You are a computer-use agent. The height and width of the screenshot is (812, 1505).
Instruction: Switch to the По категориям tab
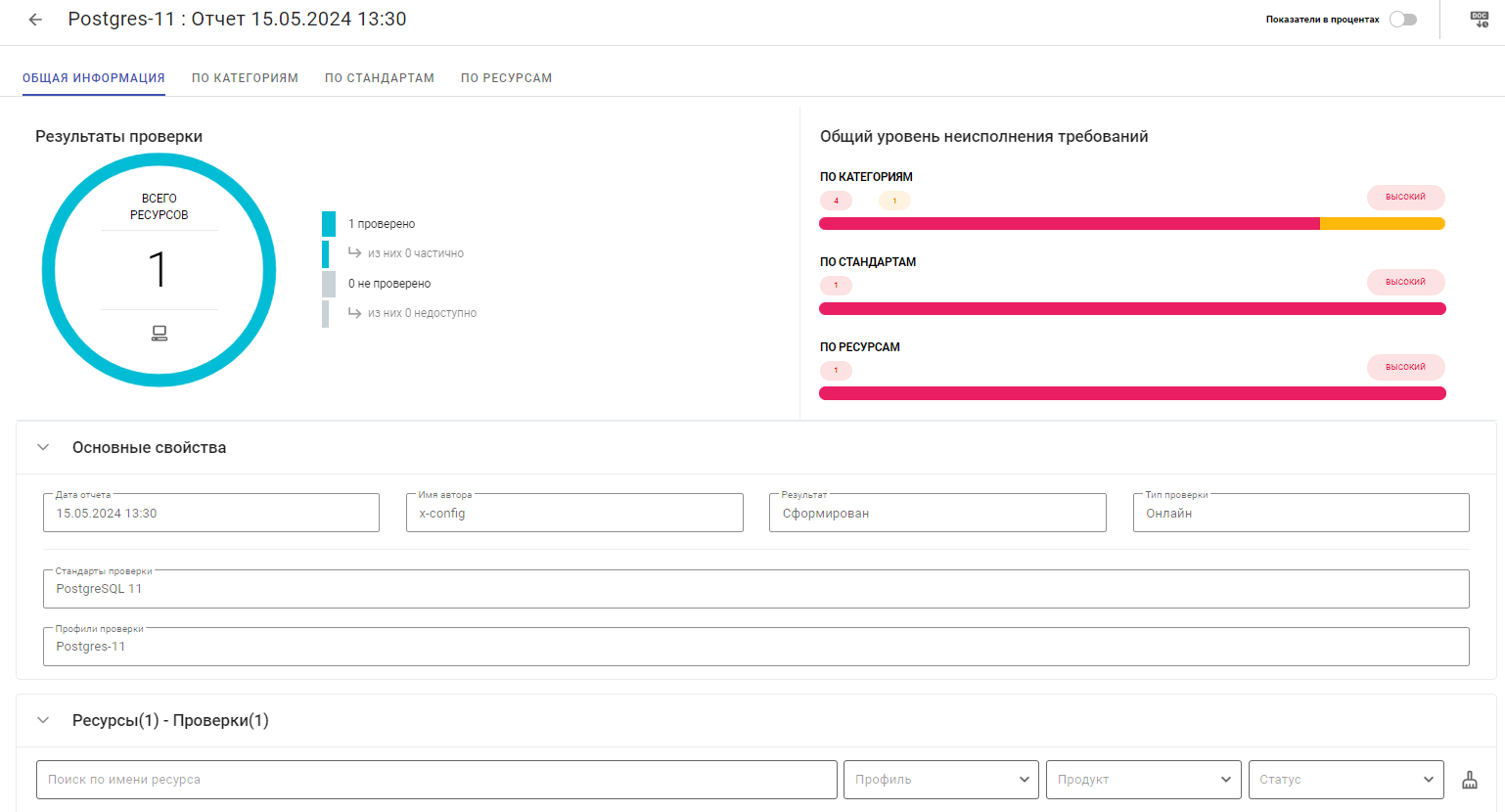pyautogui.click(x=245, y=78)
